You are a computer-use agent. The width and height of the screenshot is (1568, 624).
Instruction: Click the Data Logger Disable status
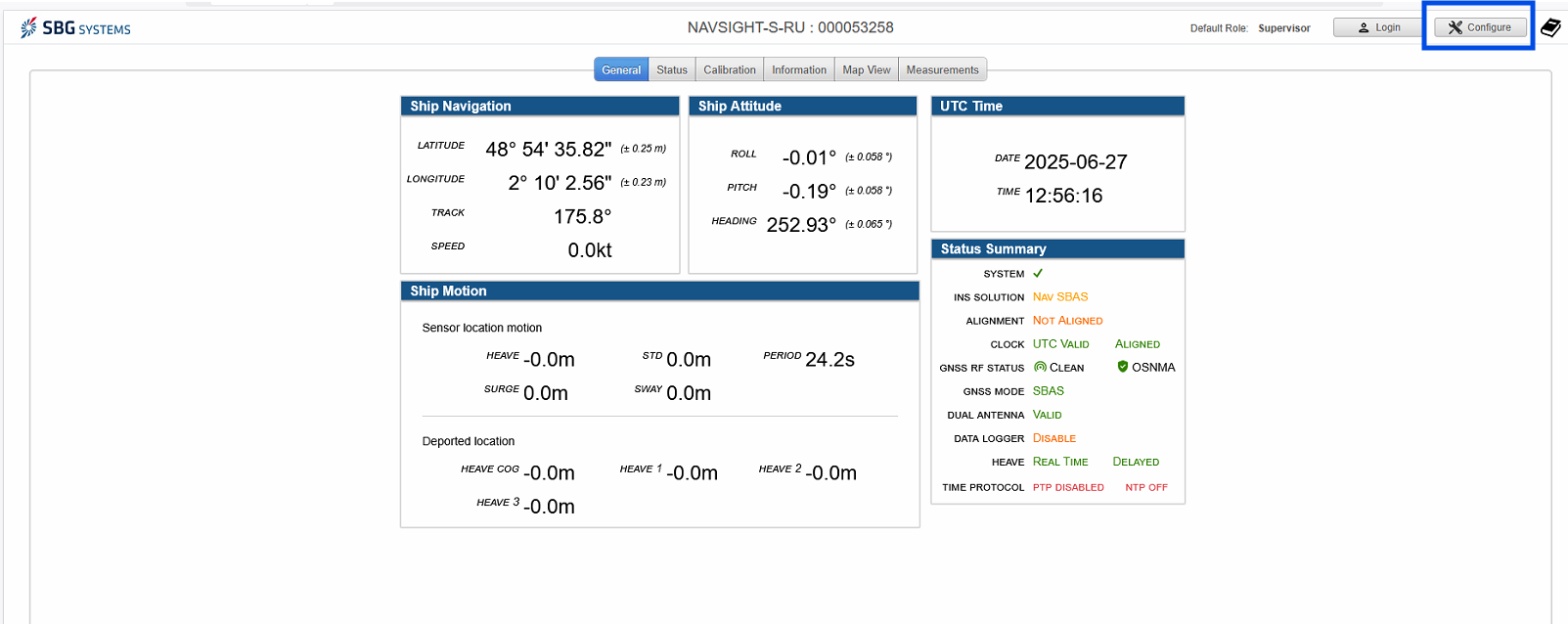(1053, 438)
